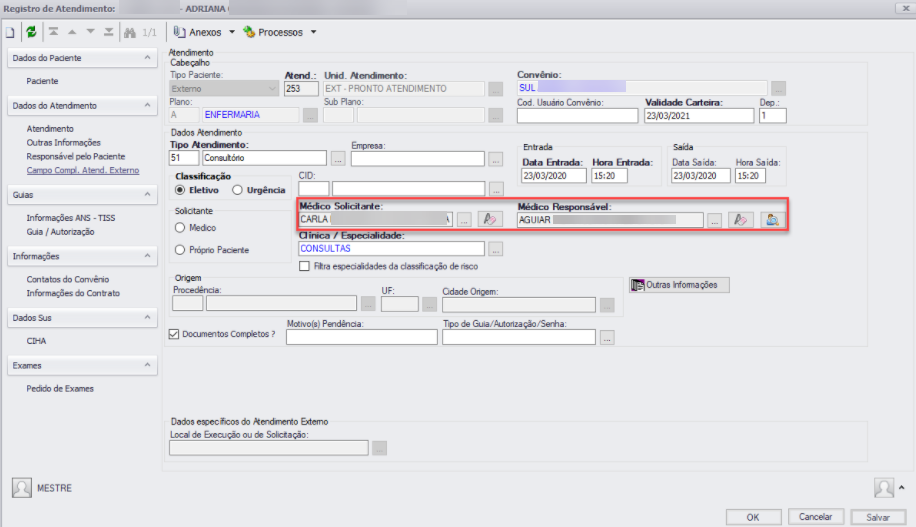This screenshot has height=527, width=916.
Task: Collapse Informações section
Action: point(147,256)
